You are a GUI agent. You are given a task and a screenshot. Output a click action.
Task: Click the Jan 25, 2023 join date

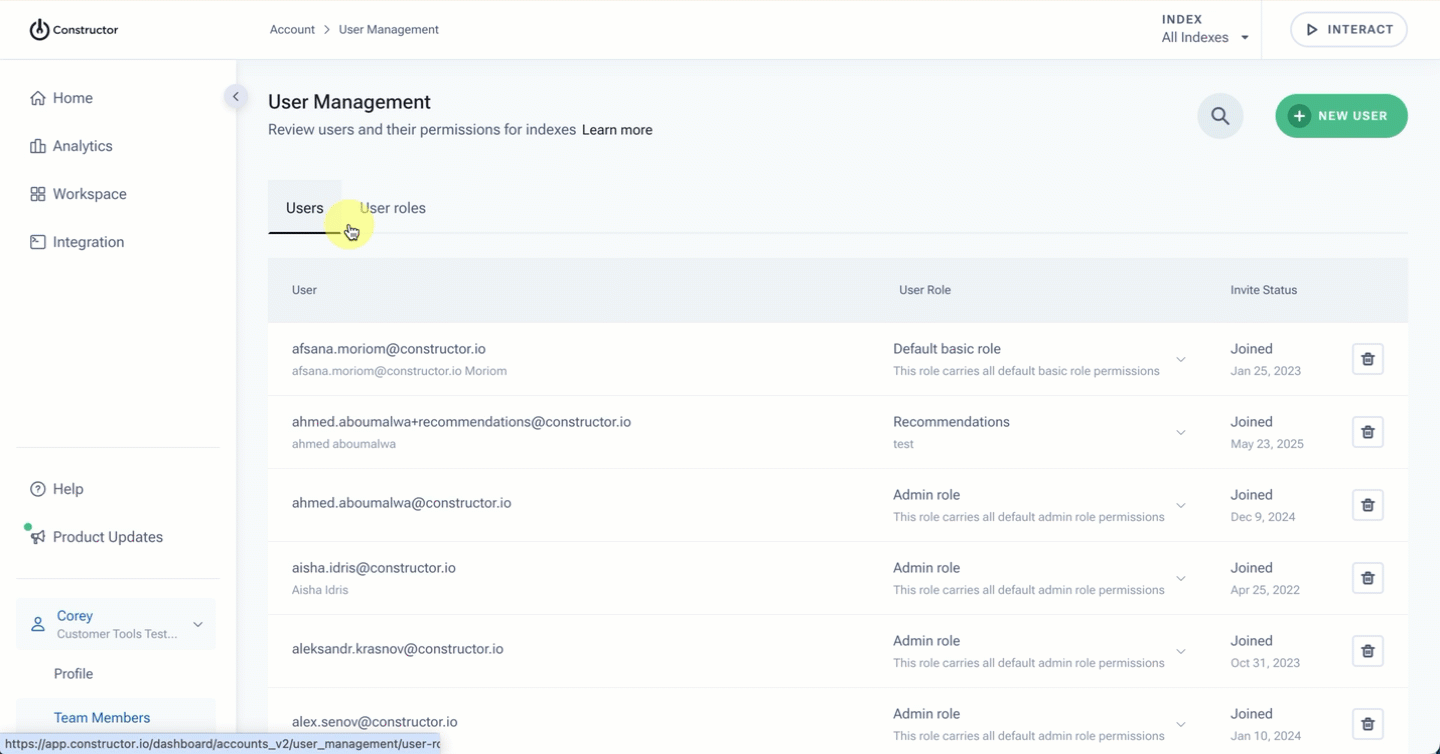click(1265, 371)
